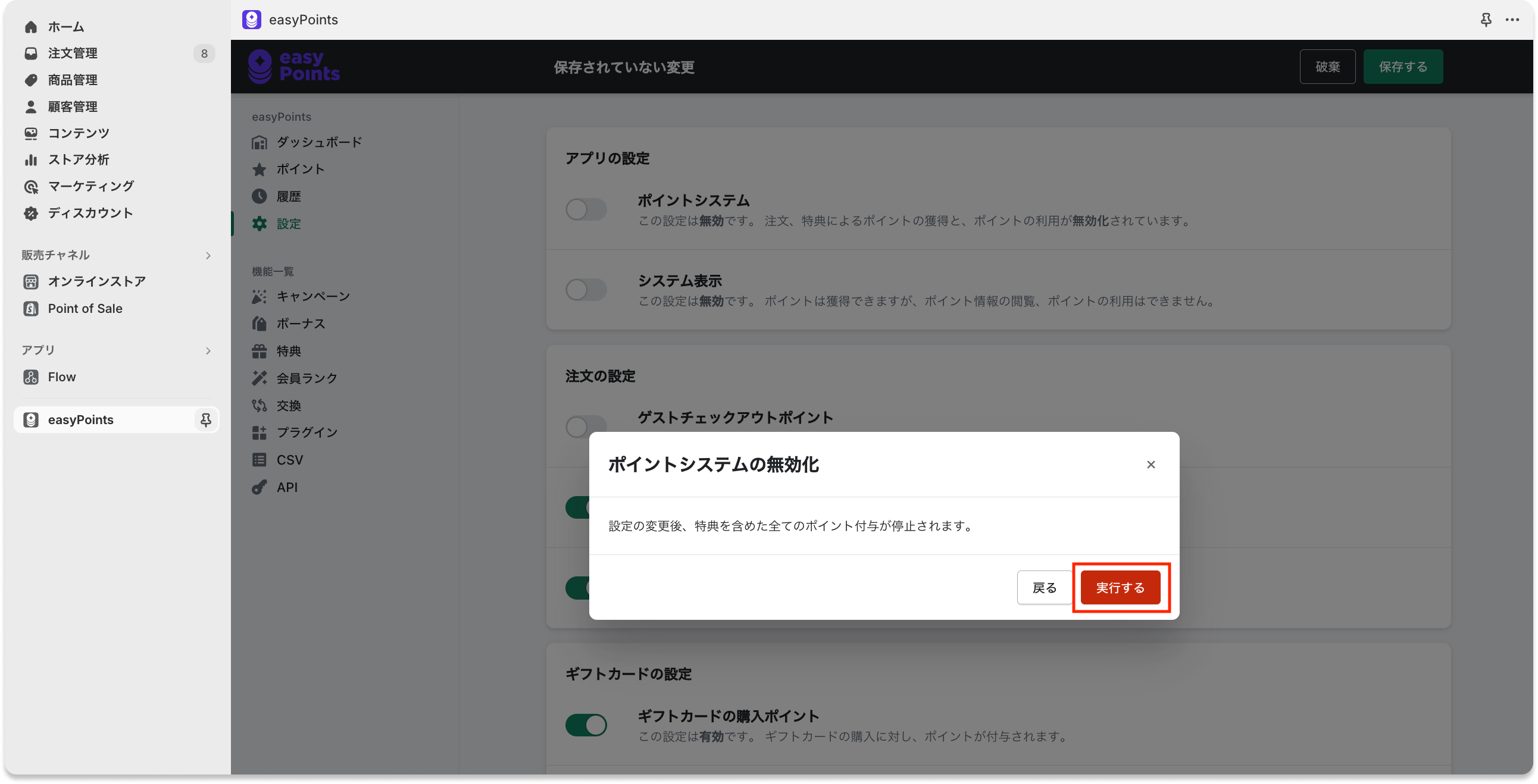This screenshot has width=1538, height=784.
Task: Click the 保存する button in header
Action: [x=1402, y=67]
